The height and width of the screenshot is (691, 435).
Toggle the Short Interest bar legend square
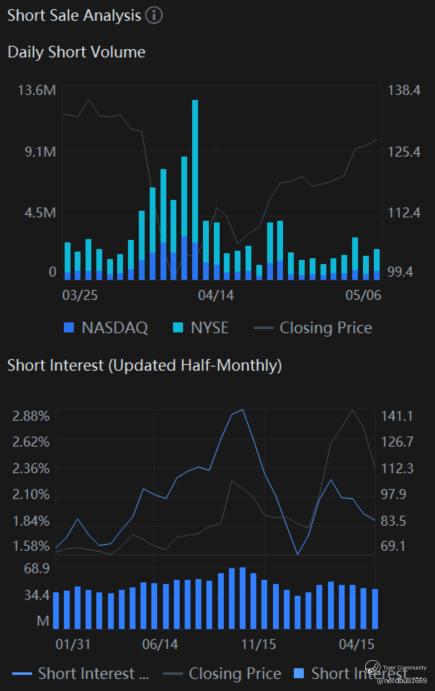(299, 673)
